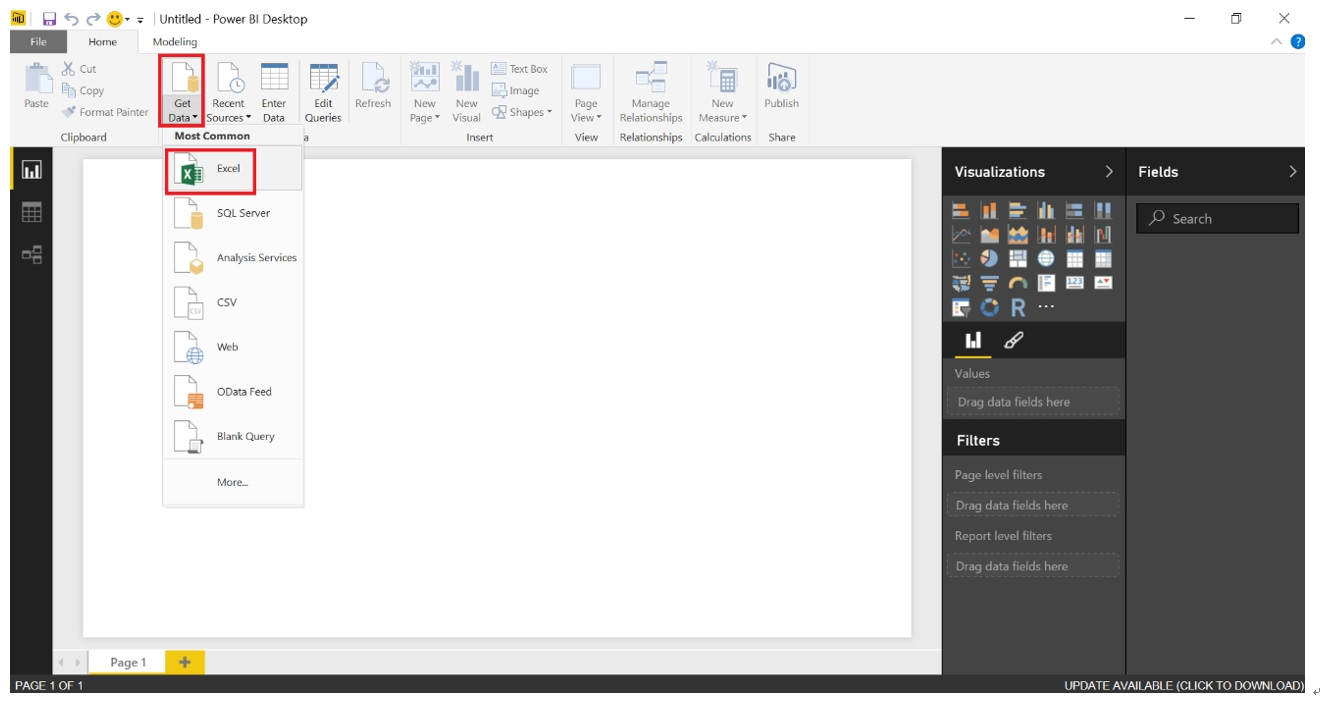1321x703 pixels.
Task: Add a New Visual
Action: (x=466, y=92)
